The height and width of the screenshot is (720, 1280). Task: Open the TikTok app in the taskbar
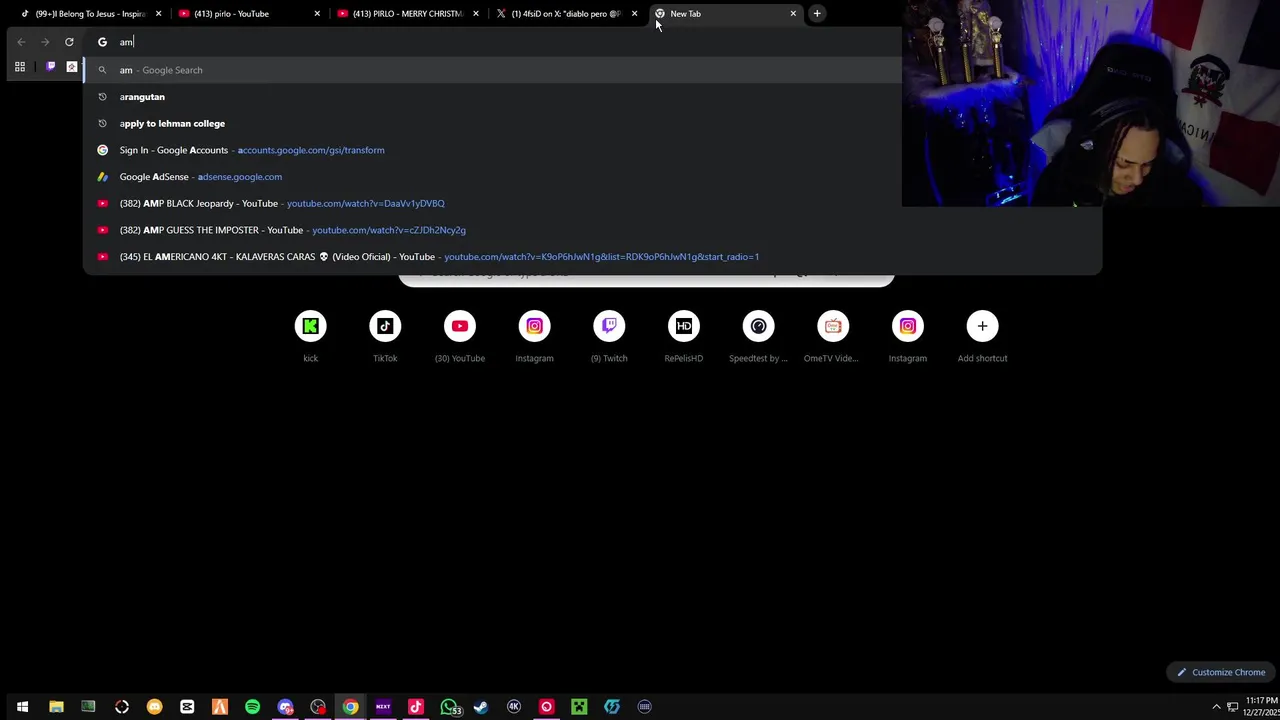pos(416,707)
